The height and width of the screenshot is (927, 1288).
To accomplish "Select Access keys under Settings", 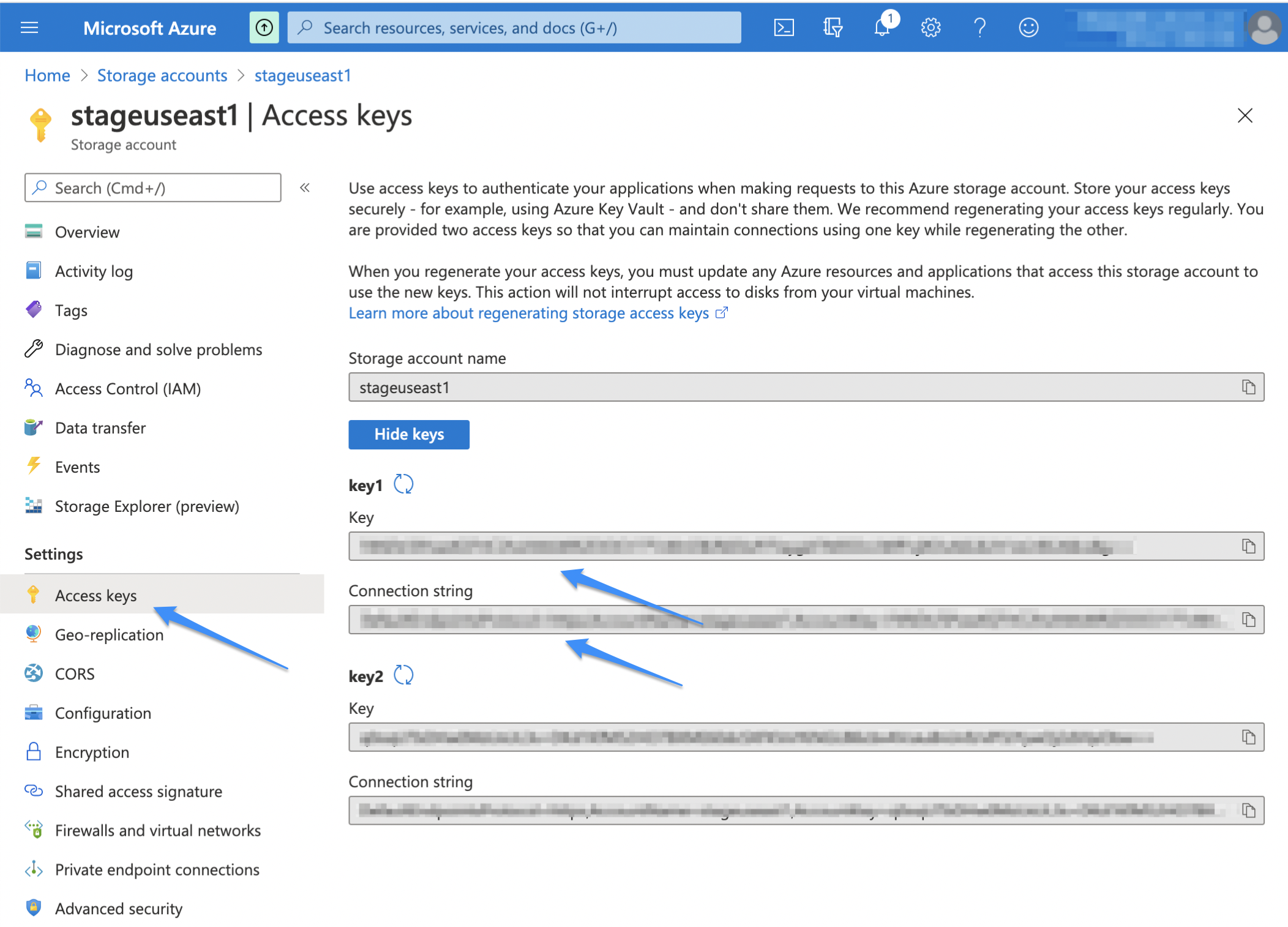I will coord(162,595).
